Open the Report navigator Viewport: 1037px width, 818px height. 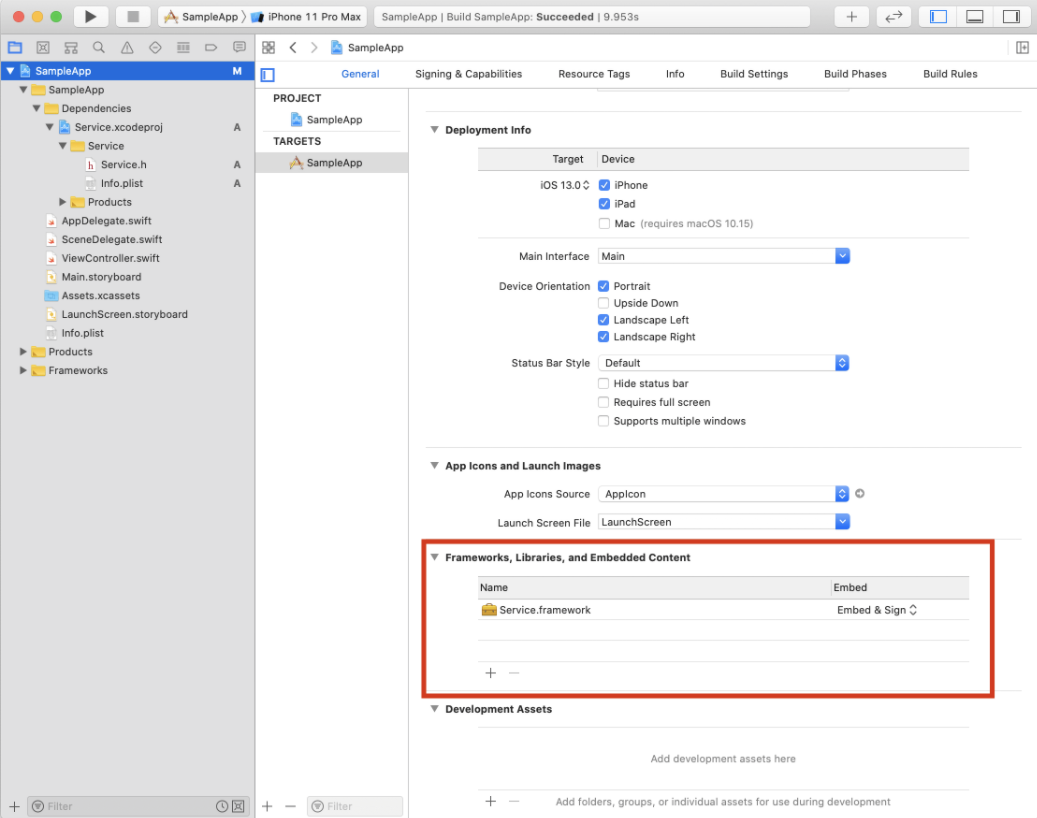[x=239, y=48]
